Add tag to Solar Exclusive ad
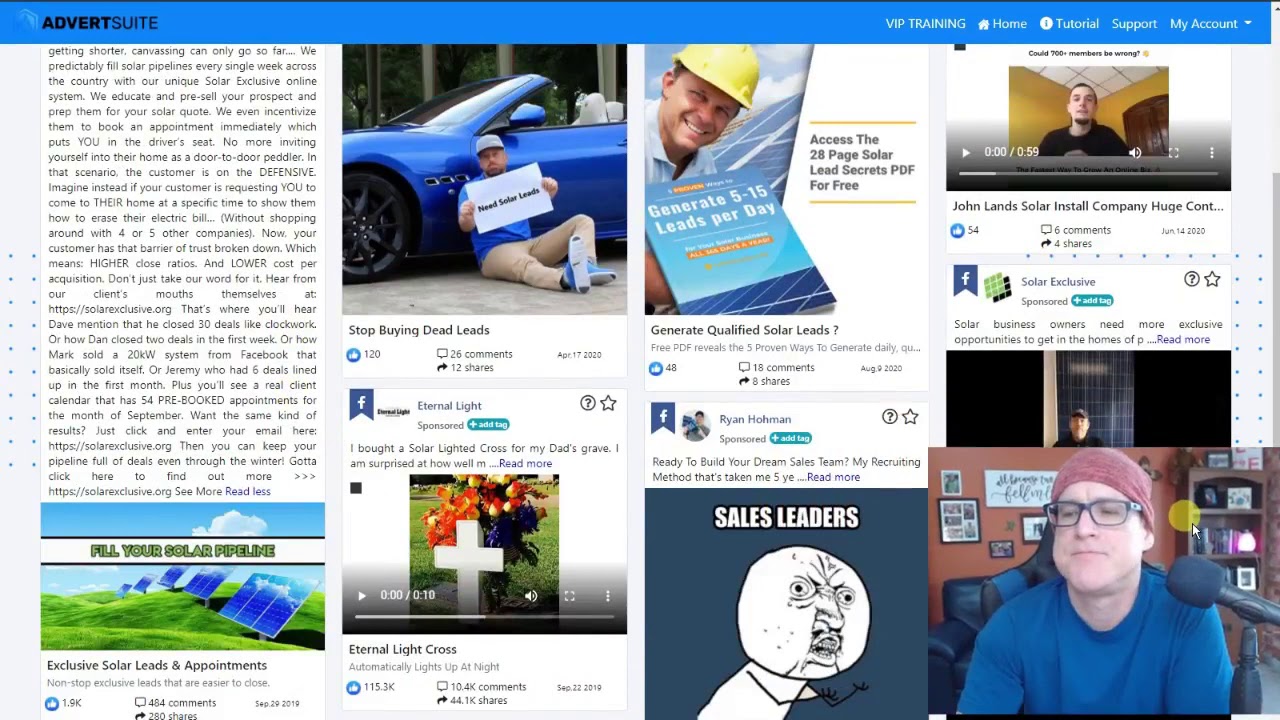 pos(1092,301)
